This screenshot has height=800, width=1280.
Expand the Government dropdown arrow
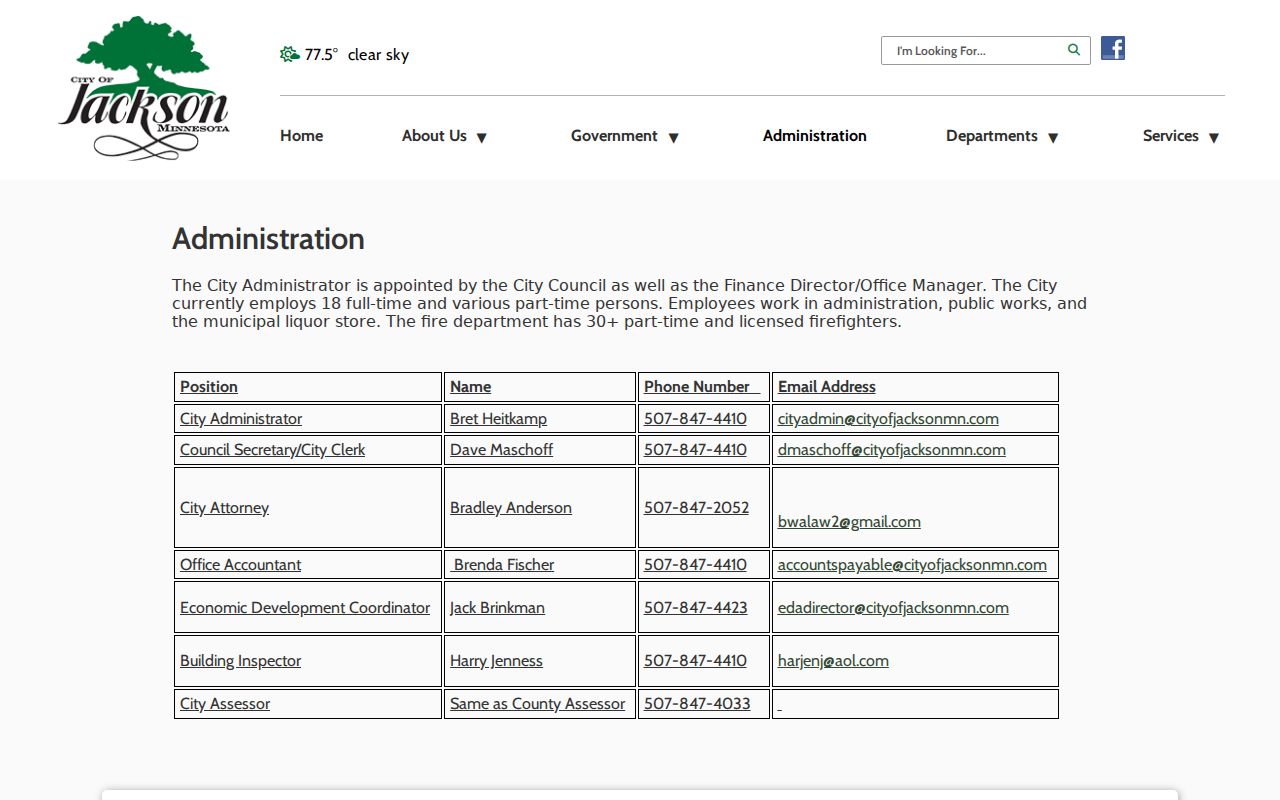673,138
